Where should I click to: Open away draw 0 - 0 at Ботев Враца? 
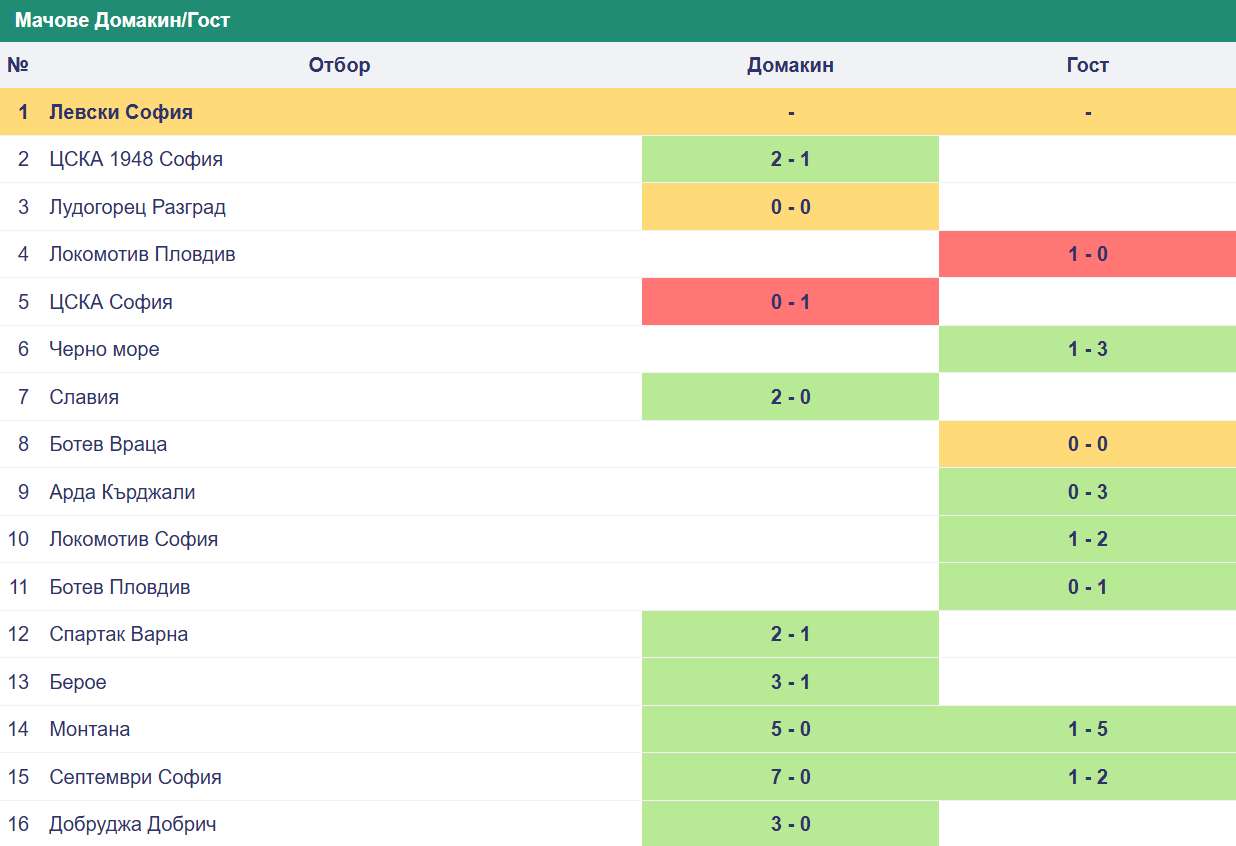coord(1088,444)
